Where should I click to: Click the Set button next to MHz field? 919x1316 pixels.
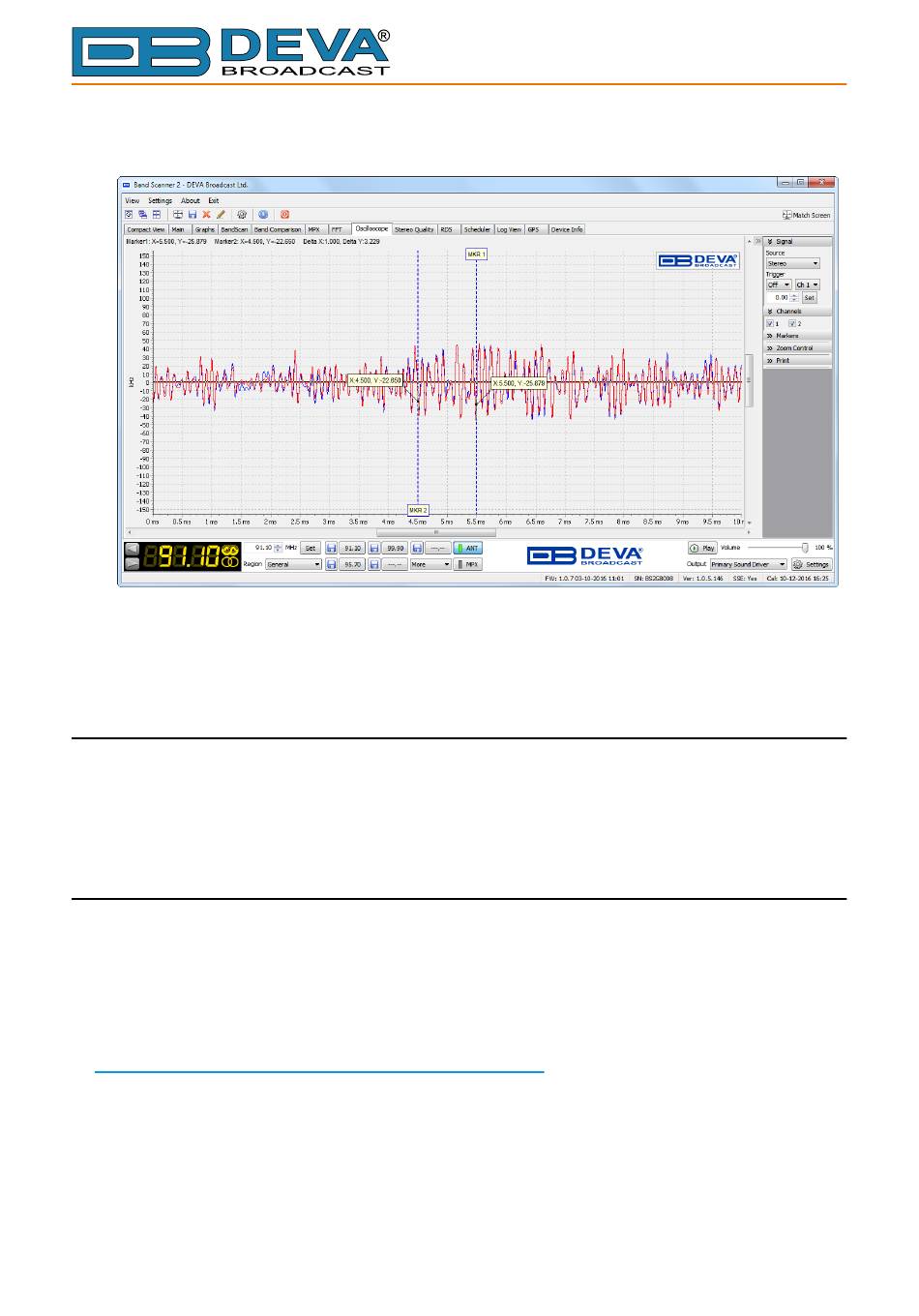pyautogui.click(x=310, y=548)
